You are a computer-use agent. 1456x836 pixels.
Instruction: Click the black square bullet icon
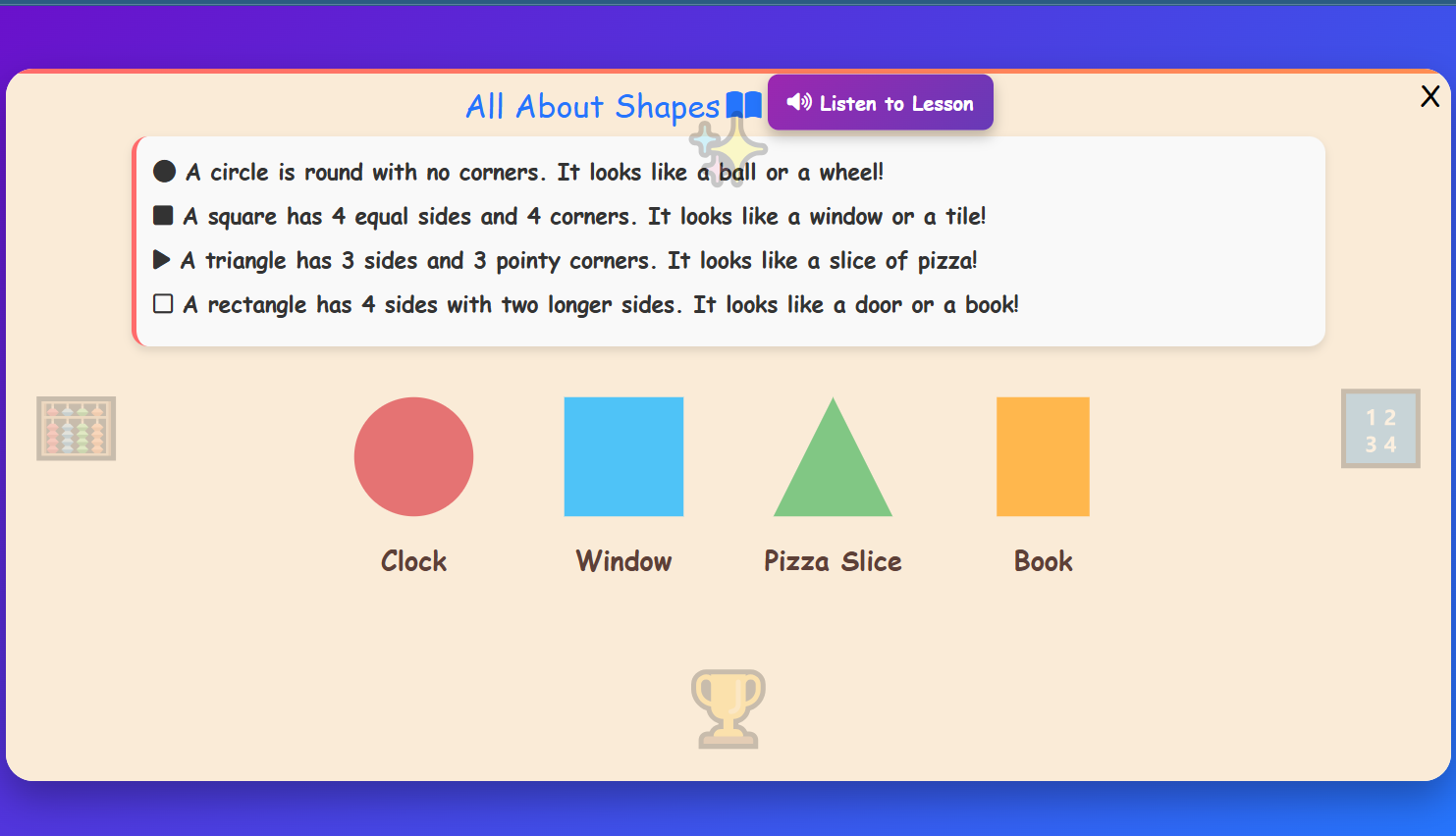click(163, 216)
